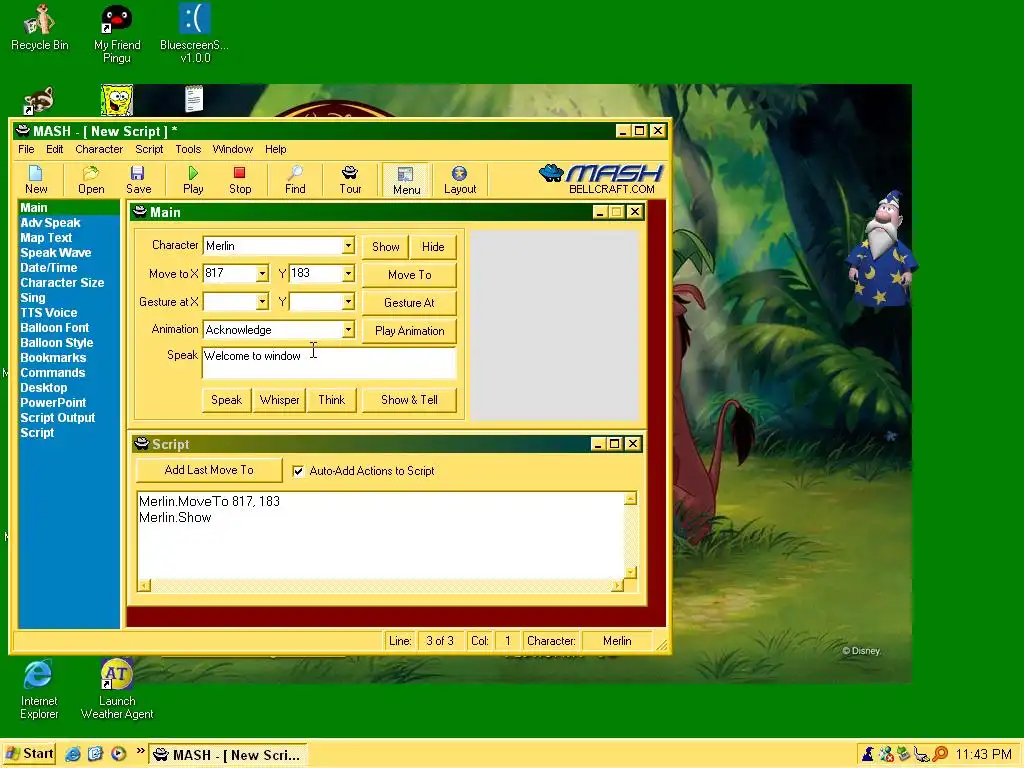Click the script text editor area
The image size is (1024, 768).
pyautogui.click(x=380, y=535)
